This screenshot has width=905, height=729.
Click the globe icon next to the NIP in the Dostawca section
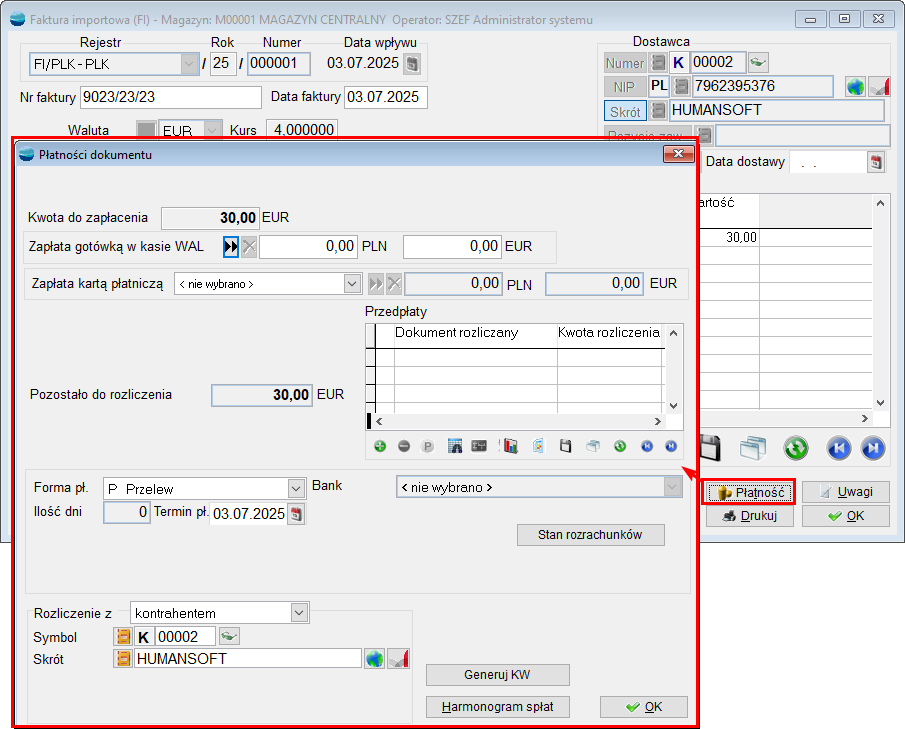pyautogui.click(x=855, y=87)
